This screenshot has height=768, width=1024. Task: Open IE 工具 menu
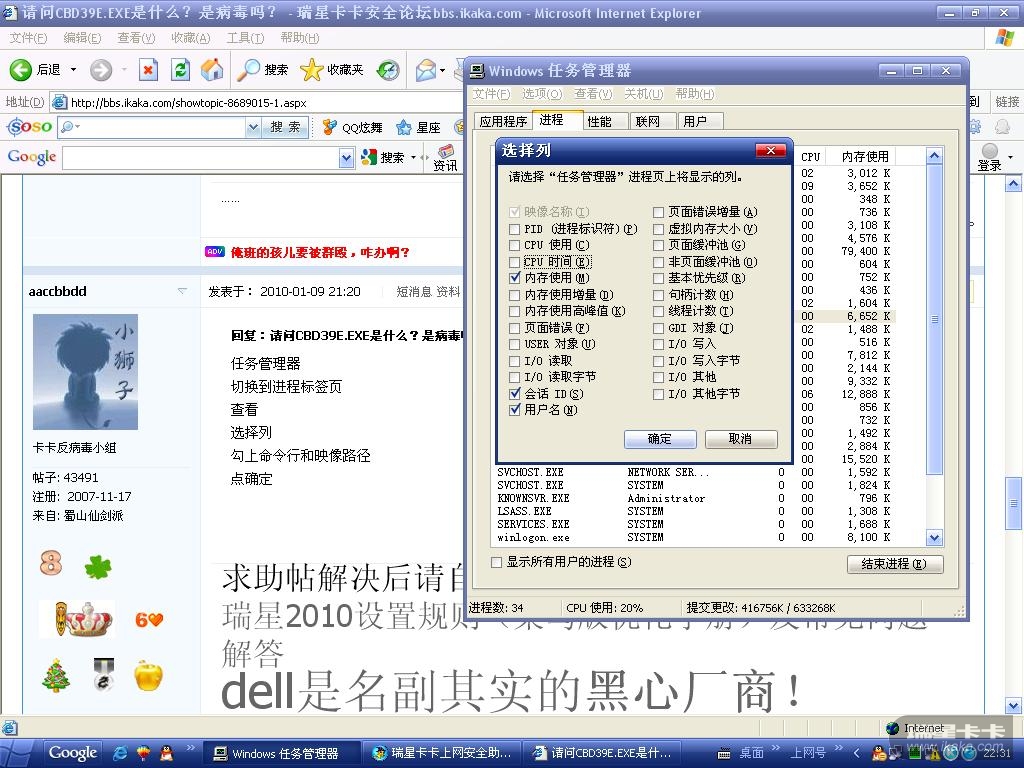tap(245, 38)
